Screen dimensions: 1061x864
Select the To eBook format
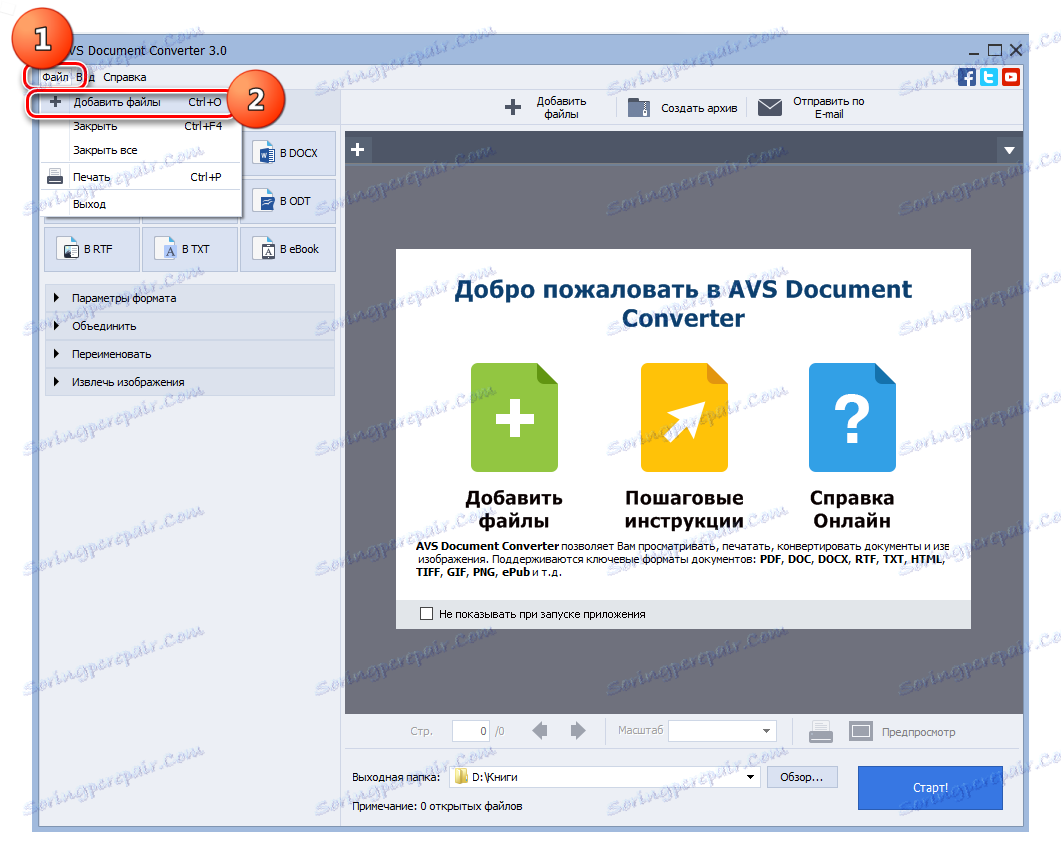[x=288, y=250]
